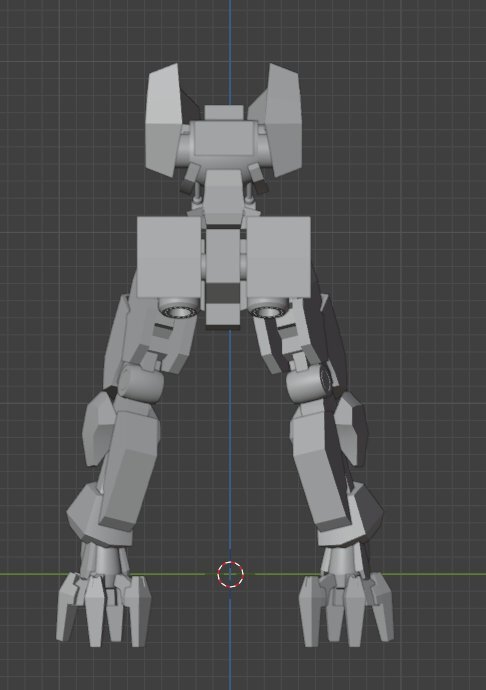The width and height of the screenshot is (486, 690).
Task: Click the 3D cursor at the world origin
Action: pos(230,574)
